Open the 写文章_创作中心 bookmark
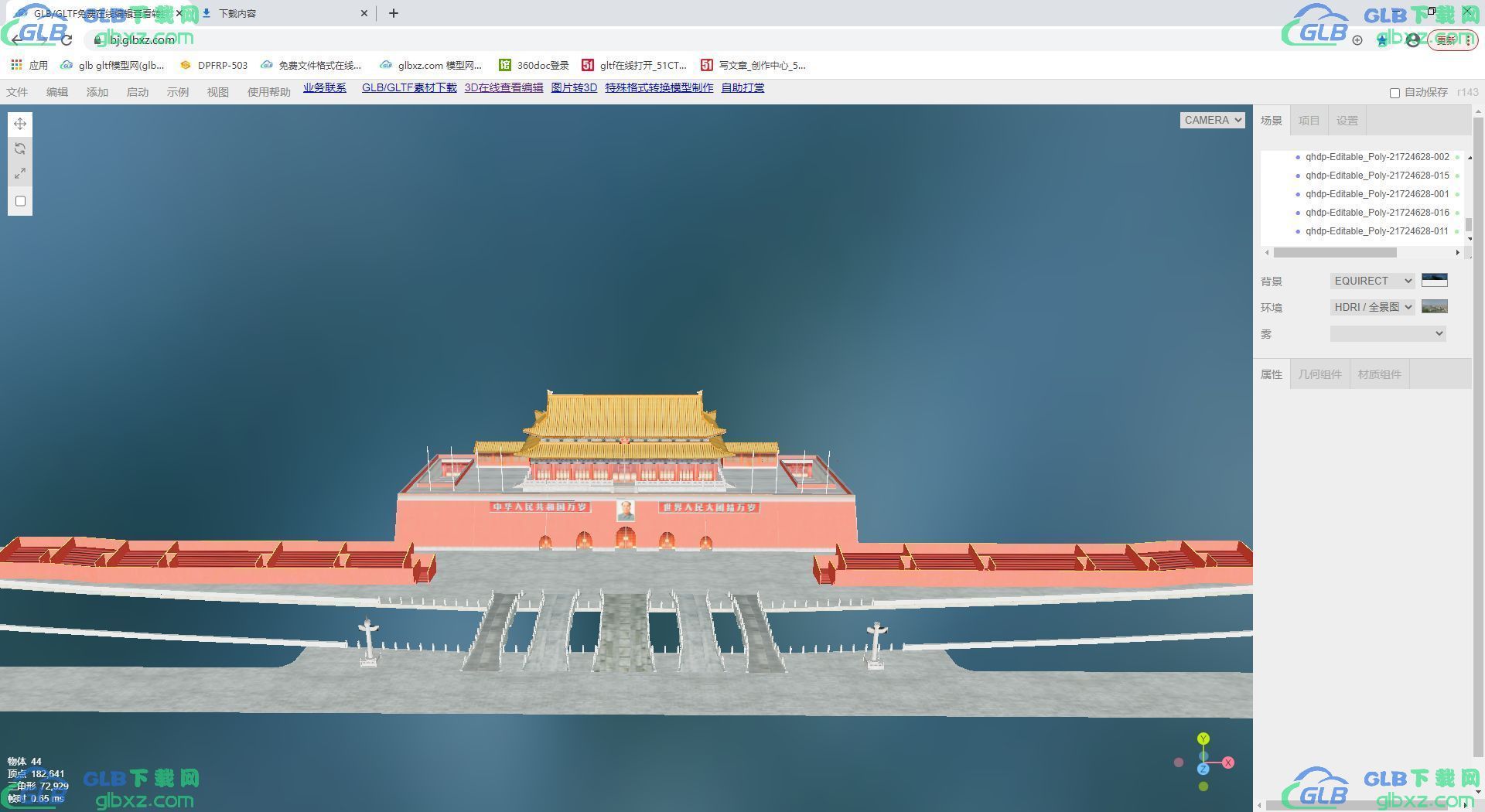1485x812 pixels. (x=754, y=66)
